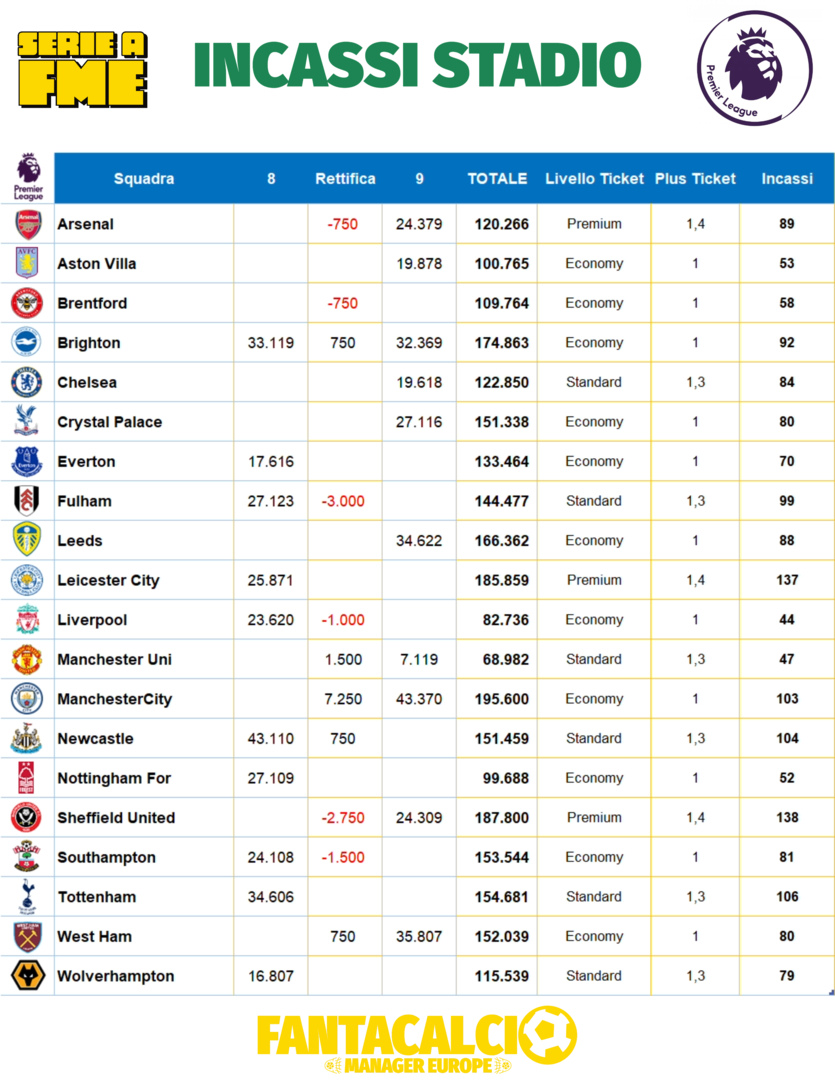Viewport: 835px width, 1080px height.
Task: Click the West Ham crest icon
Action: (27, 936)
